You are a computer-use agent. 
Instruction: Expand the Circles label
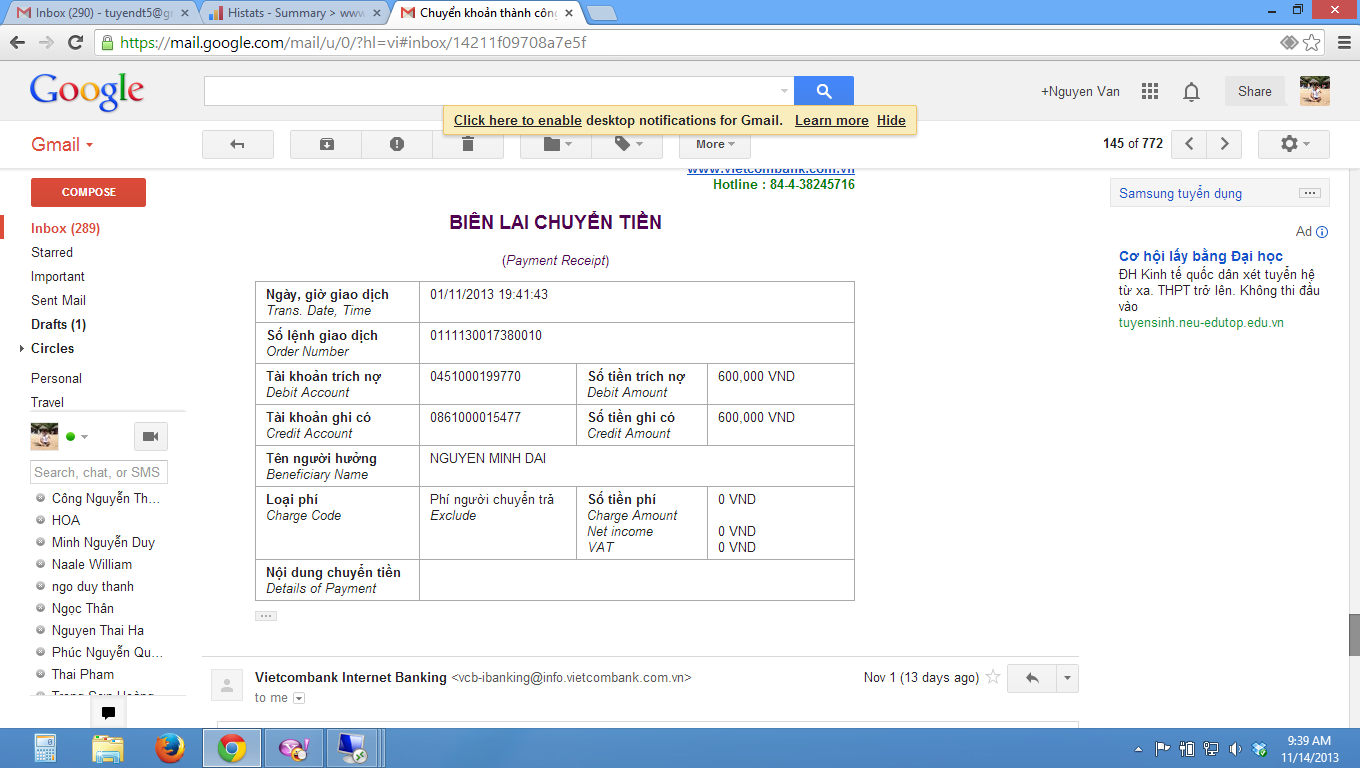pos(22,348)
